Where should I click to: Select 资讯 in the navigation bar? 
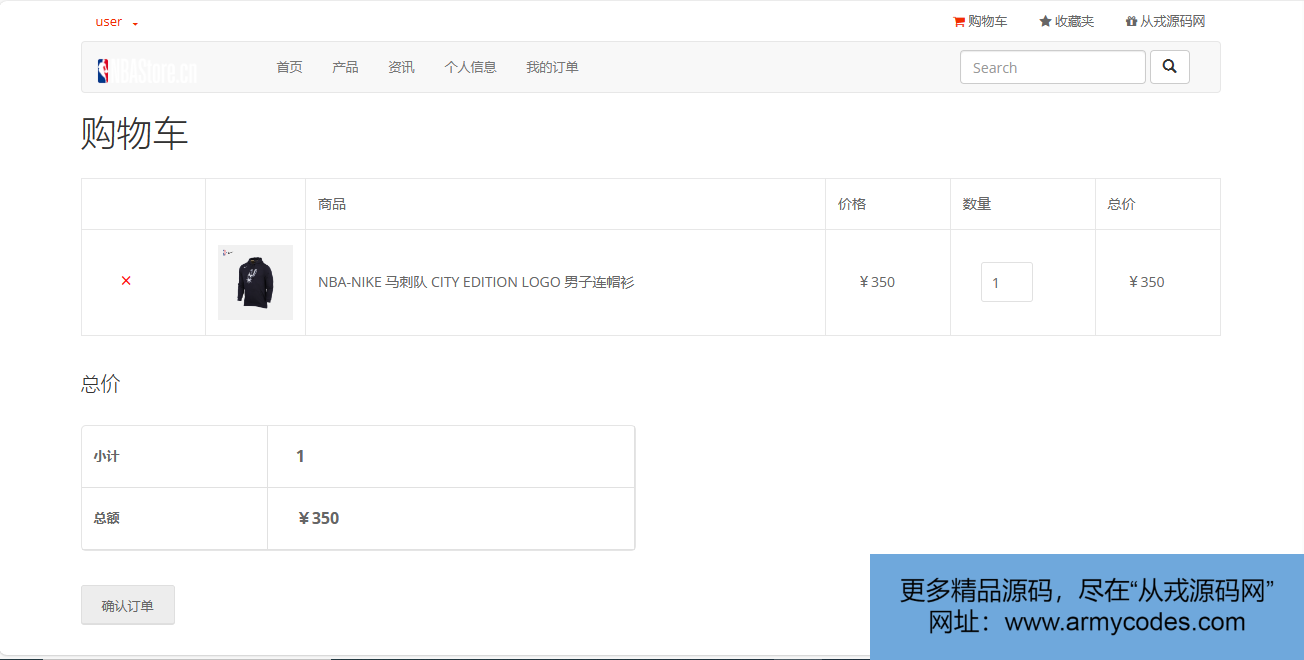(401, 67)
